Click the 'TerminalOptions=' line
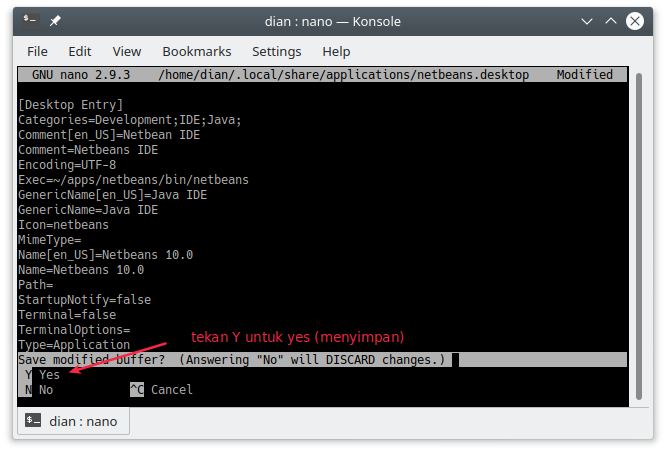Image resolution: width=666 pixels, height=452 pixels. tap(74, 329)
